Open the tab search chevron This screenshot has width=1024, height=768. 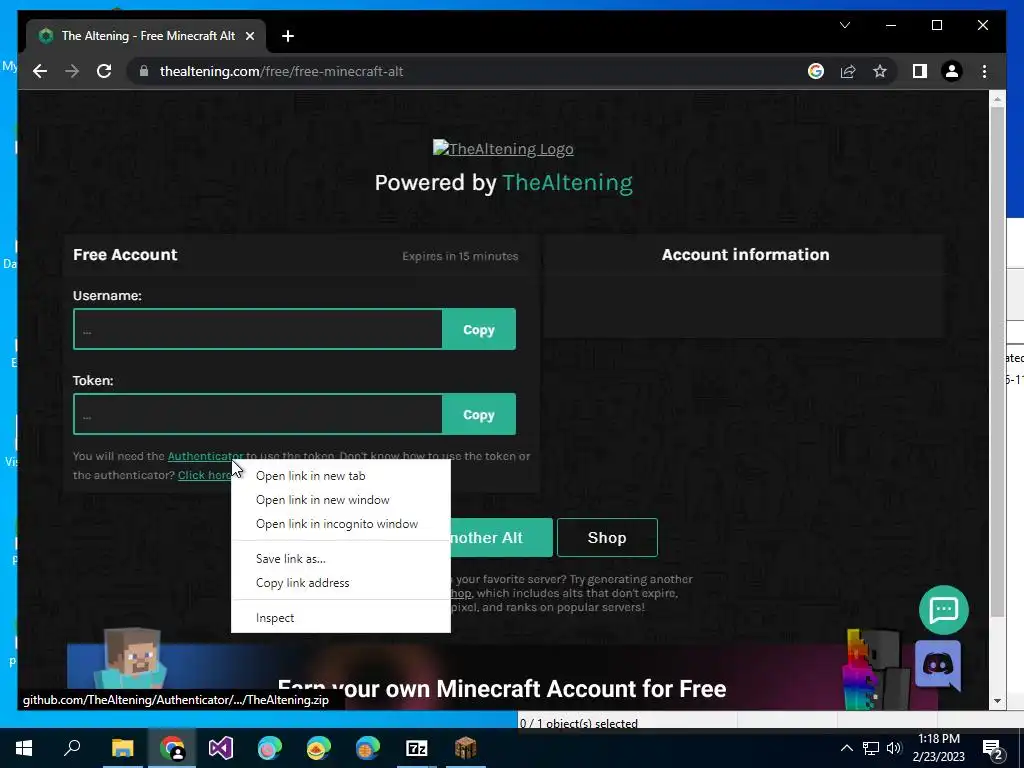pos(845,25)
